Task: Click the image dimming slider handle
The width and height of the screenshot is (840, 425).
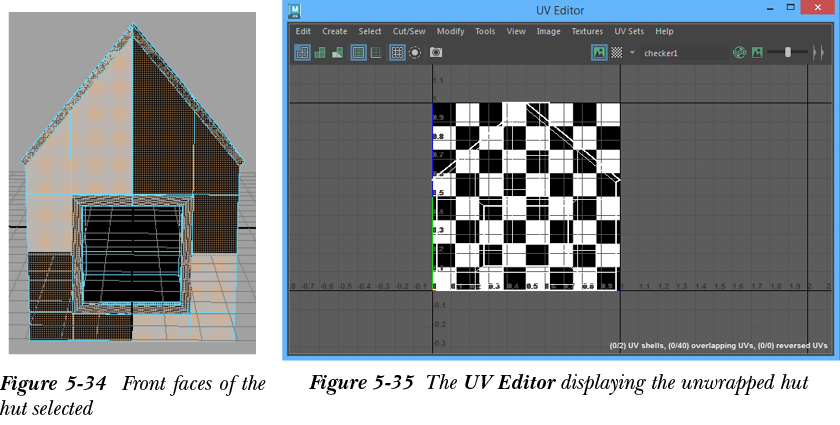Action: click(788, 52)
